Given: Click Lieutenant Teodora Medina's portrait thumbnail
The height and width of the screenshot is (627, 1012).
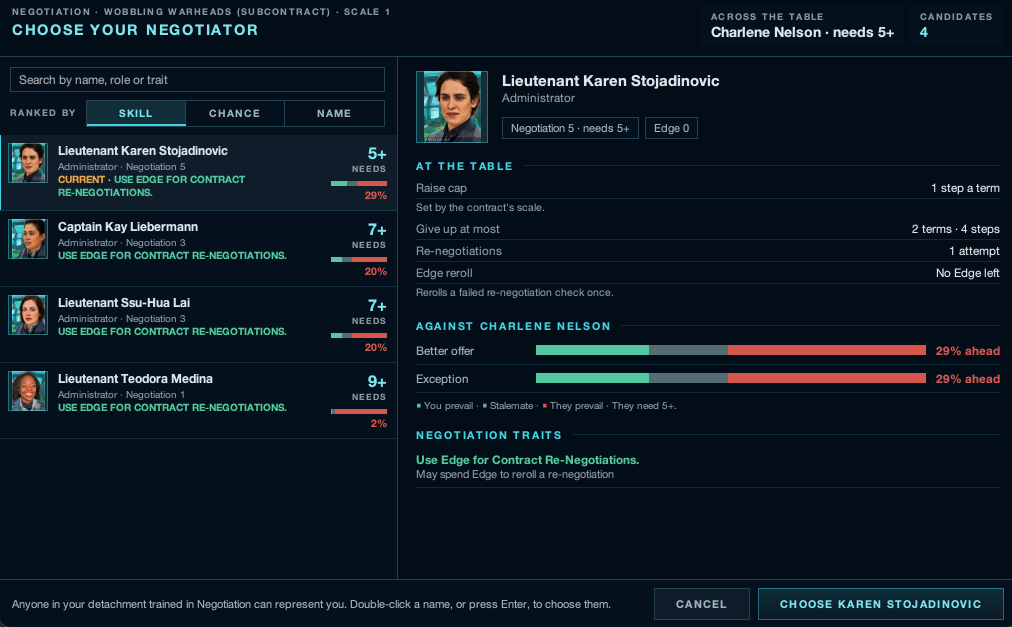Looking at the screenshot, I should (x=28, y=391).
